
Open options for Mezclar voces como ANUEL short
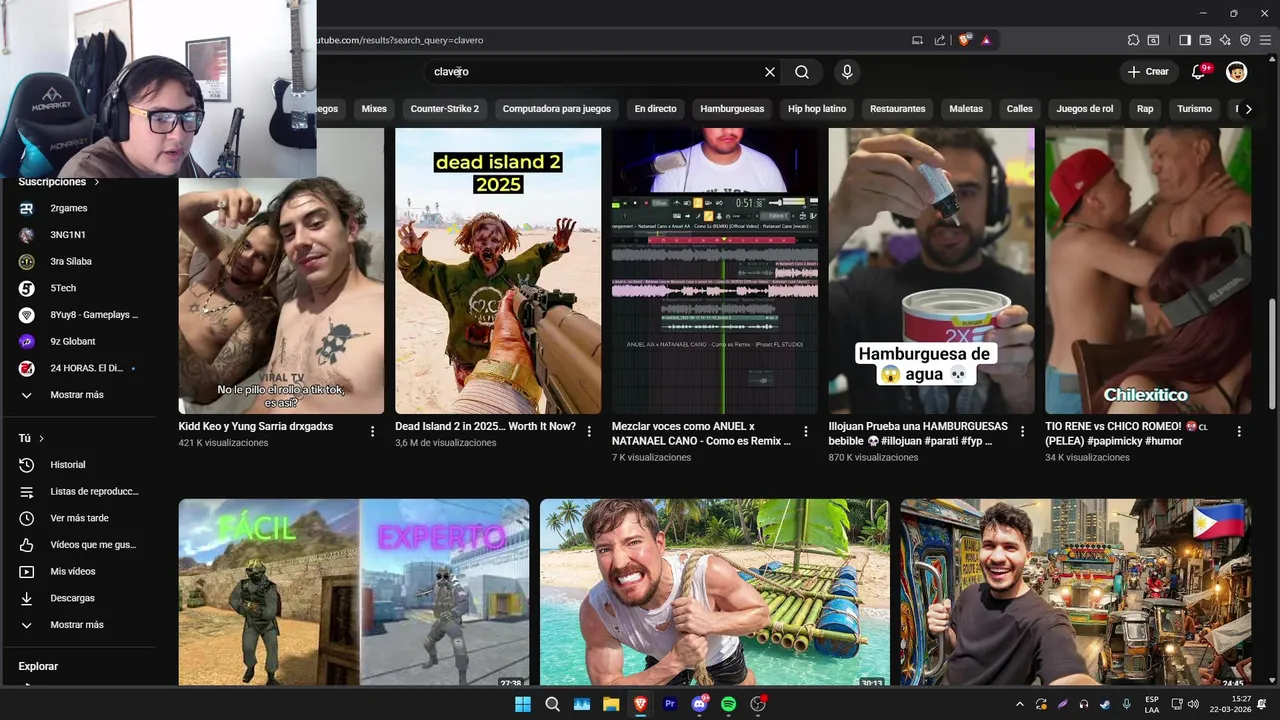click(806, 431)
